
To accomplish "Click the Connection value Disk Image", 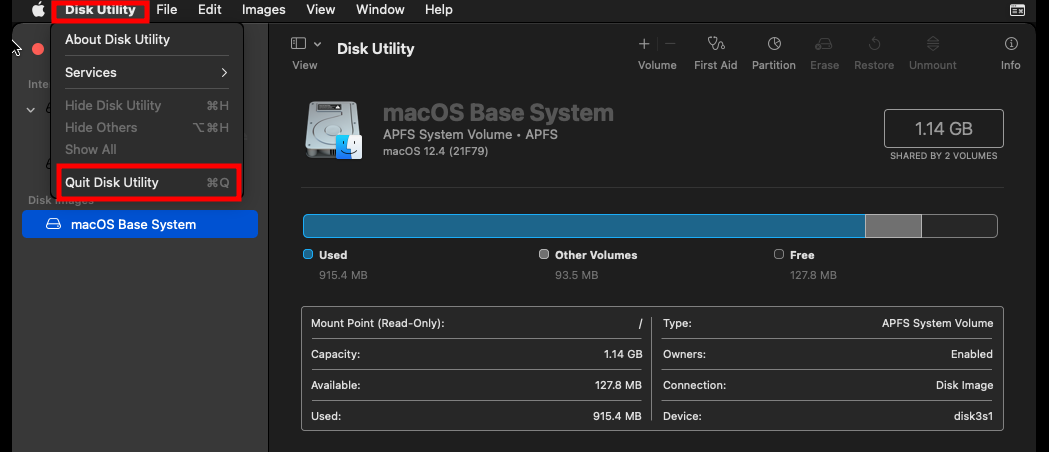I will [x=964, y=385].
